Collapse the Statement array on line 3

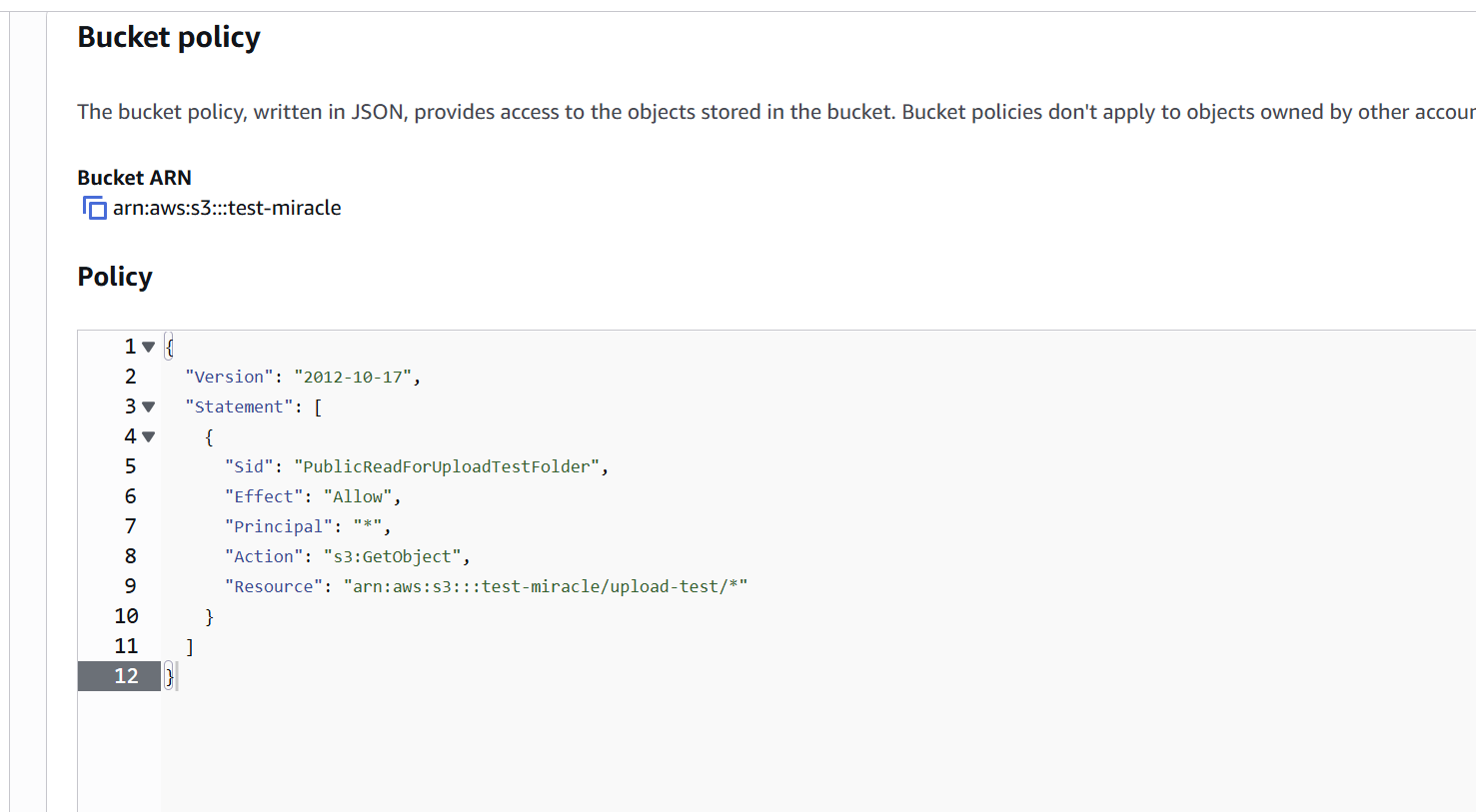click(148, 406)
